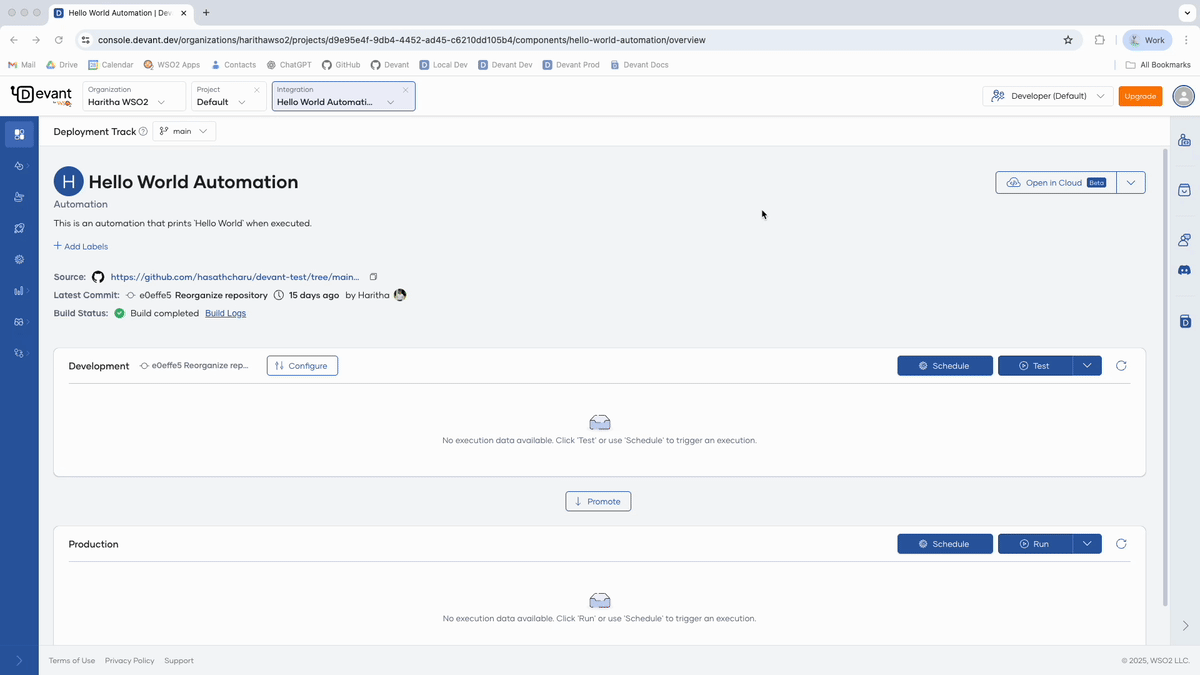Image resolution: width=1200 pixels, height=675 pixels.
Task: Click the Run button in Production
Action: click(x=1035, y=544)
